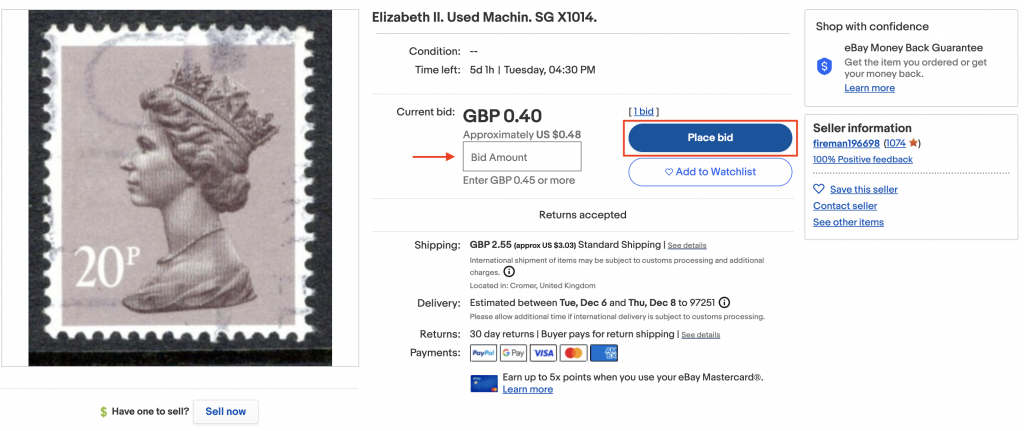Screen dimensions: 1024x431
Task: Click the Money Back Guarantee shield icon
Action: click(824, 66)
